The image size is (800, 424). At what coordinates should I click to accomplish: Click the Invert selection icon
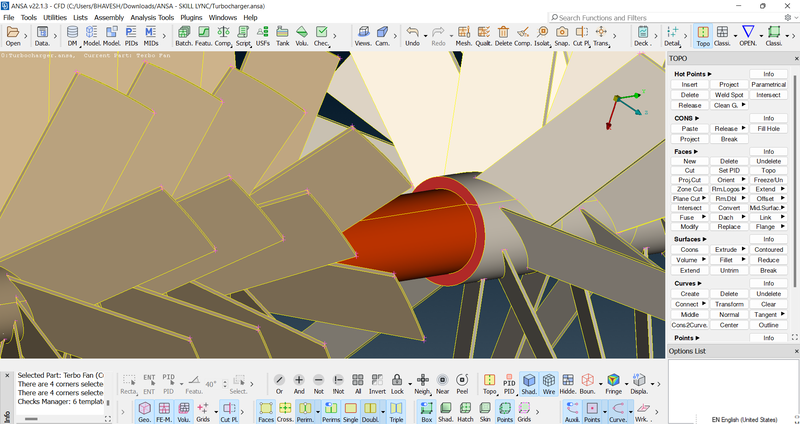(x=378, y=384)
